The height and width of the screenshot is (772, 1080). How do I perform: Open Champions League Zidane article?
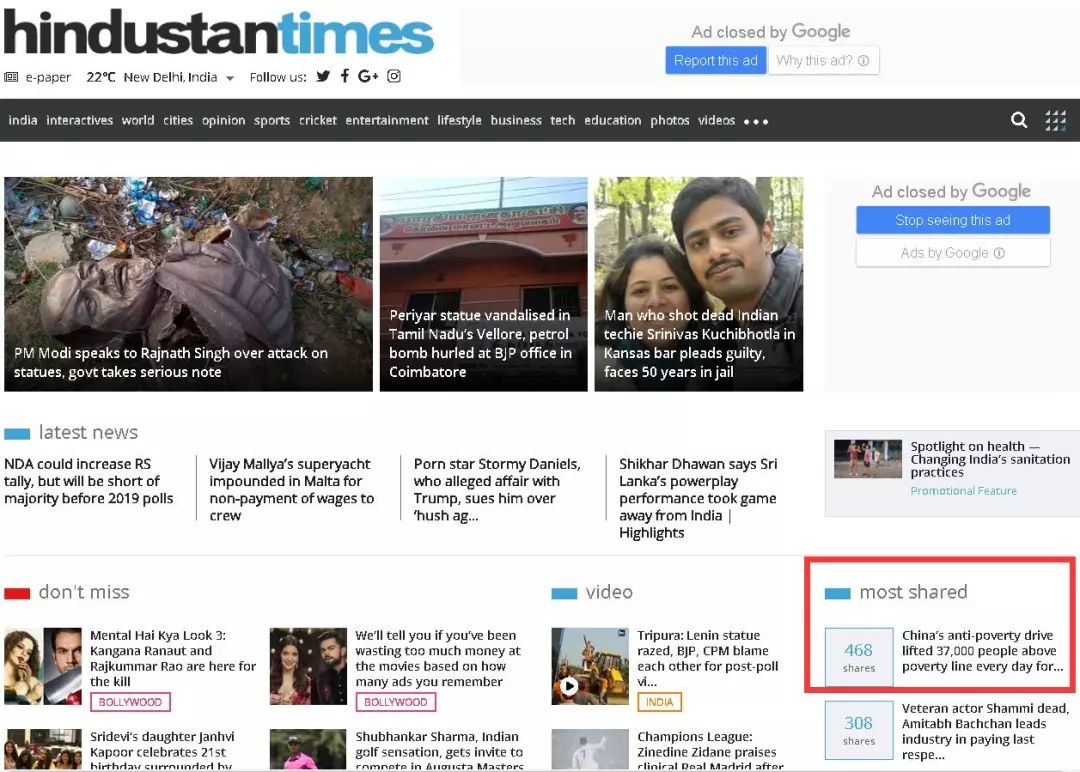point(710,751)
